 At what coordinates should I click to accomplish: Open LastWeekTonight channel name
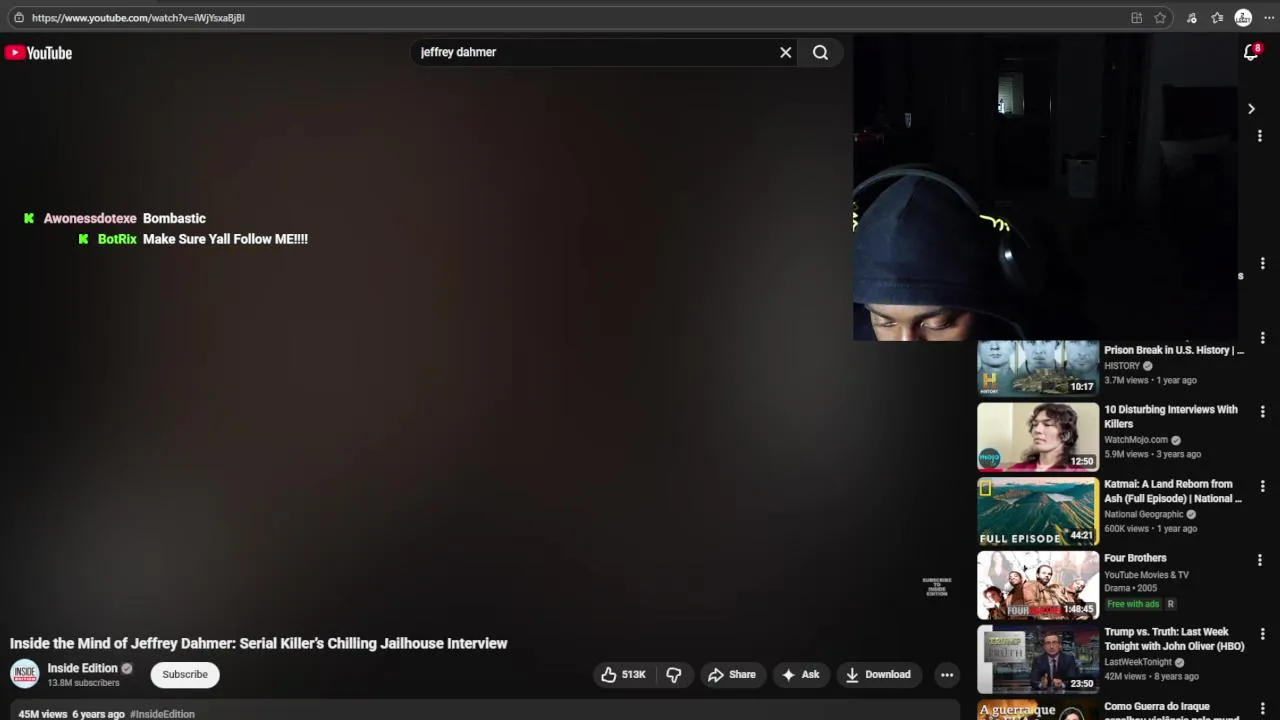pos(1138,662)
